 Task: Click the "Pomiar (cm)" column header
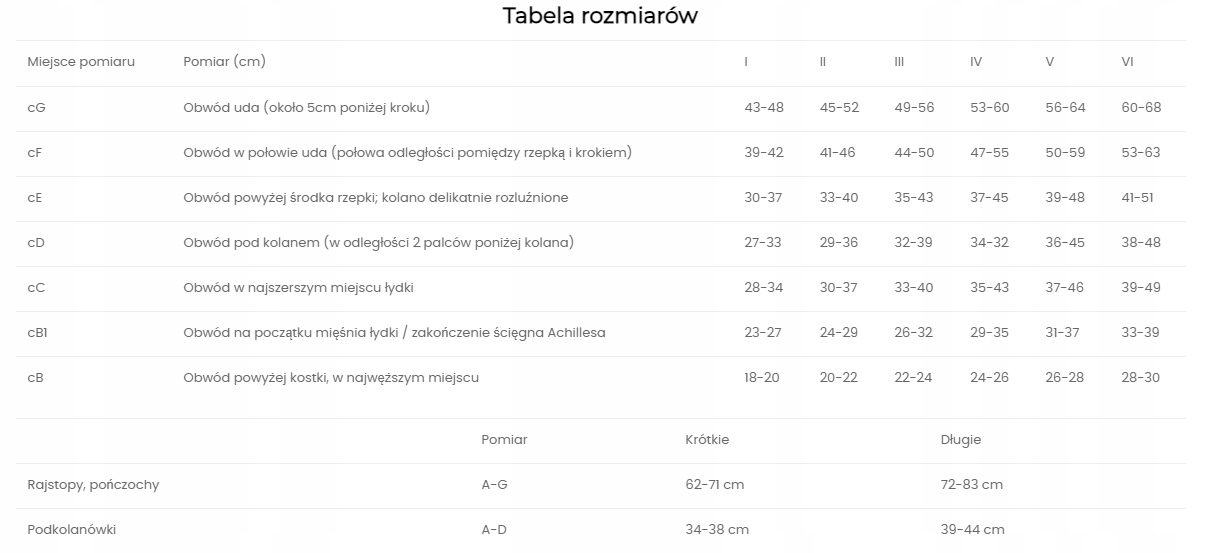224,62
